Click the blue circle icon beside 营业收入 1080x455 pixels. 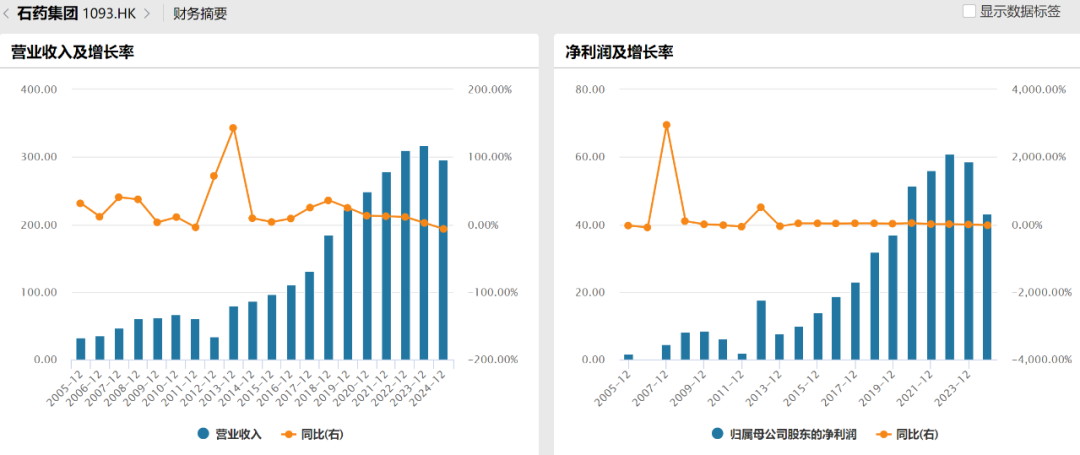pos(204,434)
